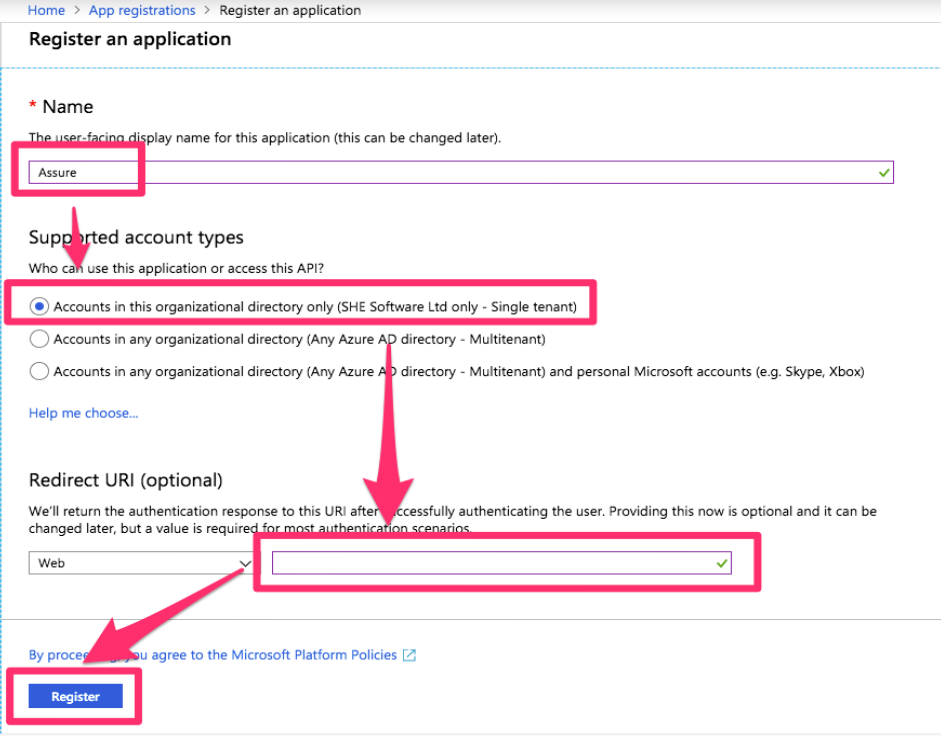Click the "Supported account types" section label
Viewport: 942px width, 737px height.
136,237
